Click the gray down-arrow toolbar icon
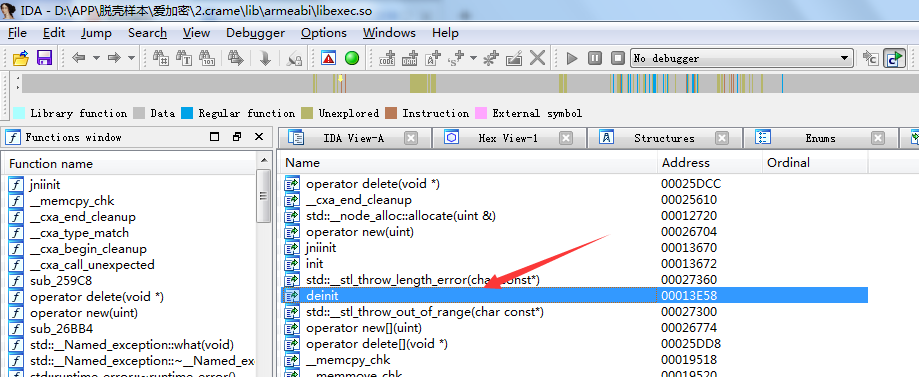 (265, 58)
